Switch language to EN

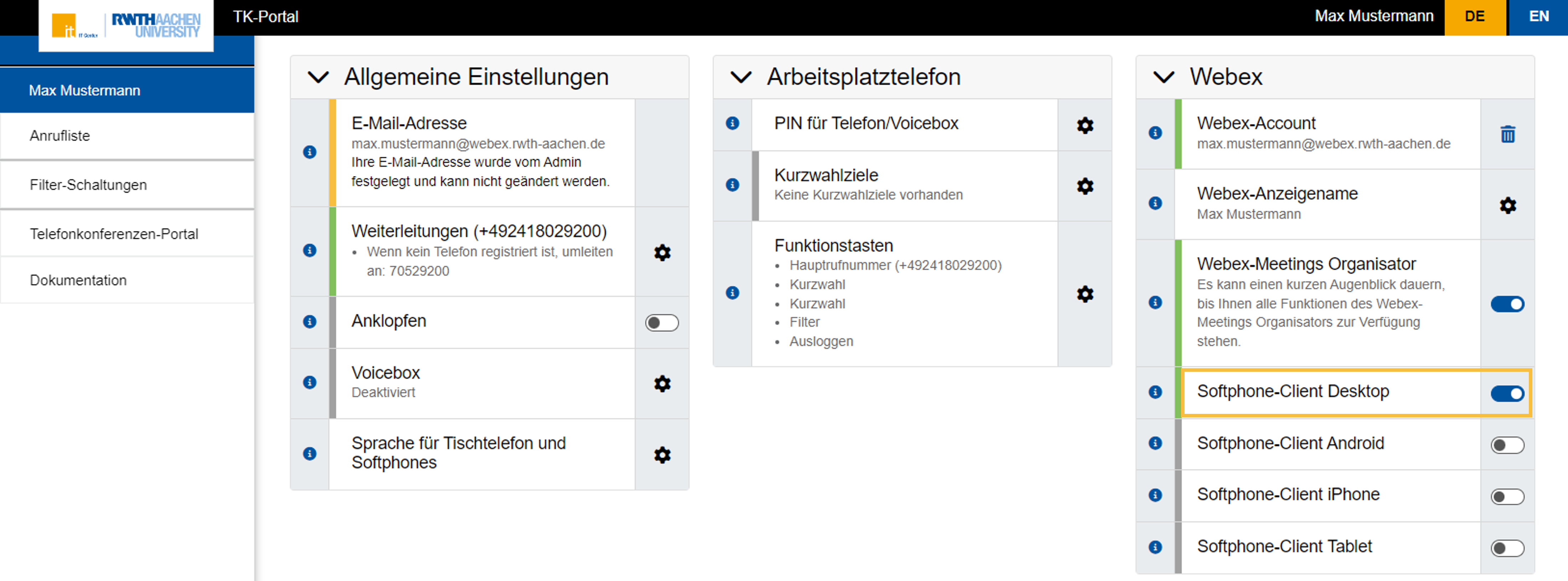point(1538,16)
